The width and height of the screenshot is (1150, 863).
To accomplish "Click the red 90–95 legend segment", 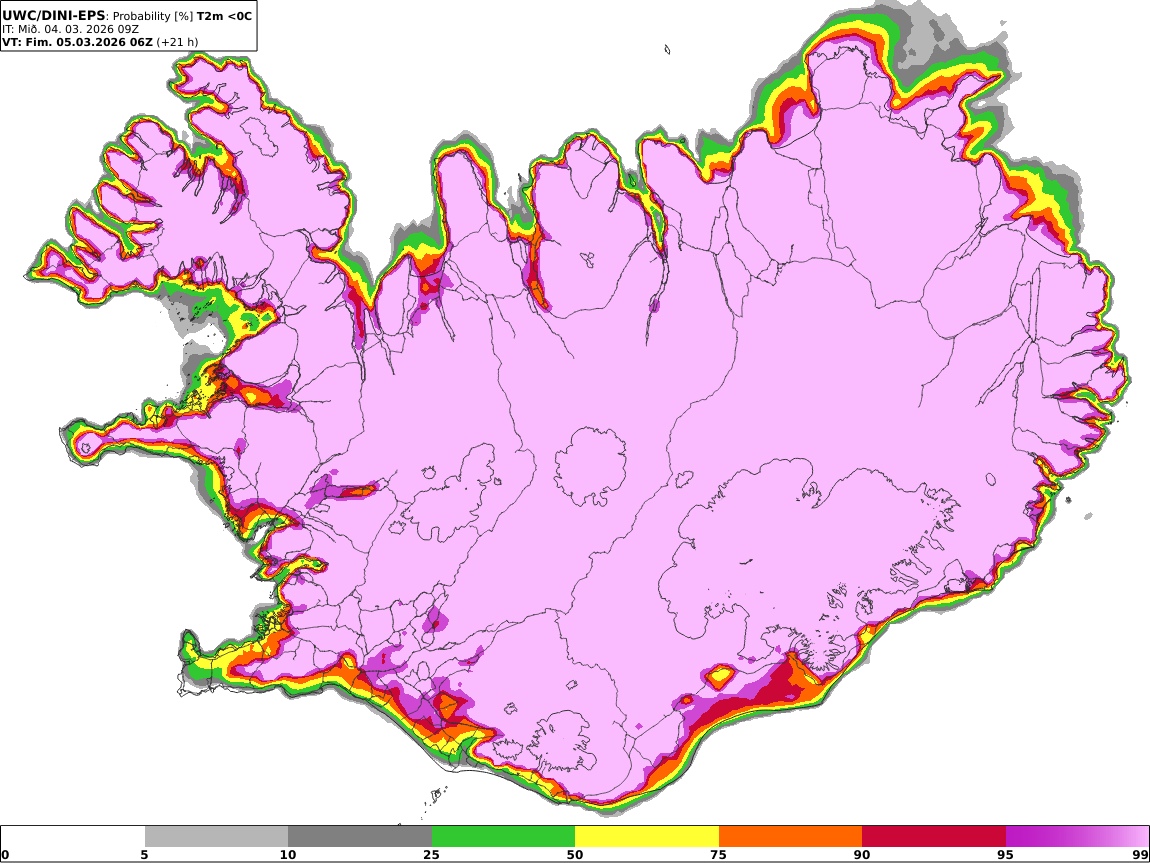I will 934,837.
